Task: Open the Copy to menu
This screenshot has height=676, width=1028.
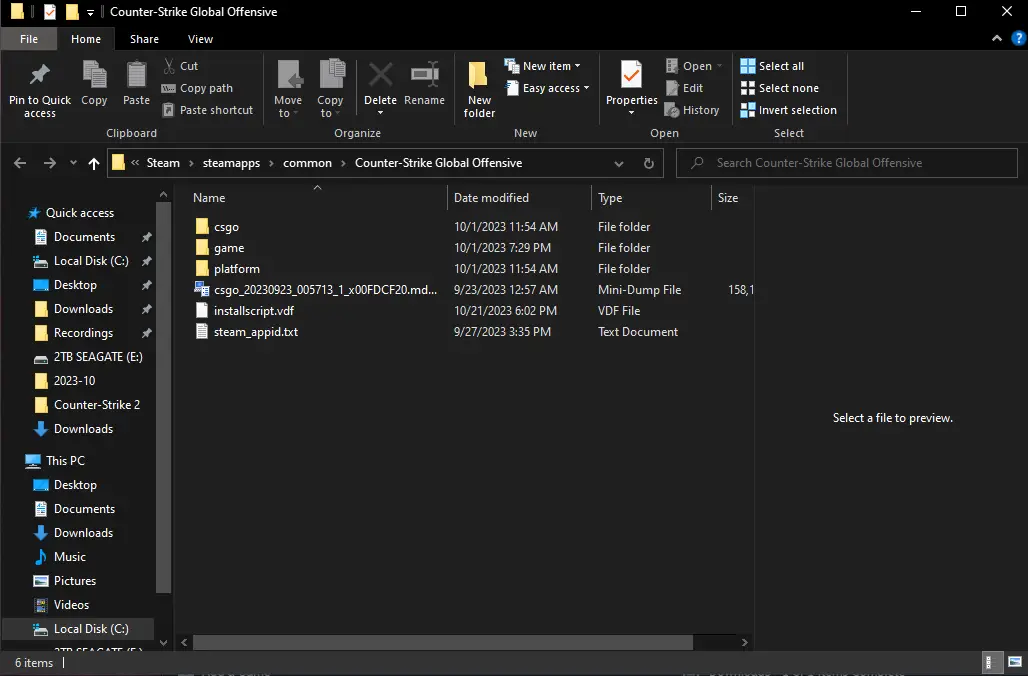Action: [x=330, y=89]
